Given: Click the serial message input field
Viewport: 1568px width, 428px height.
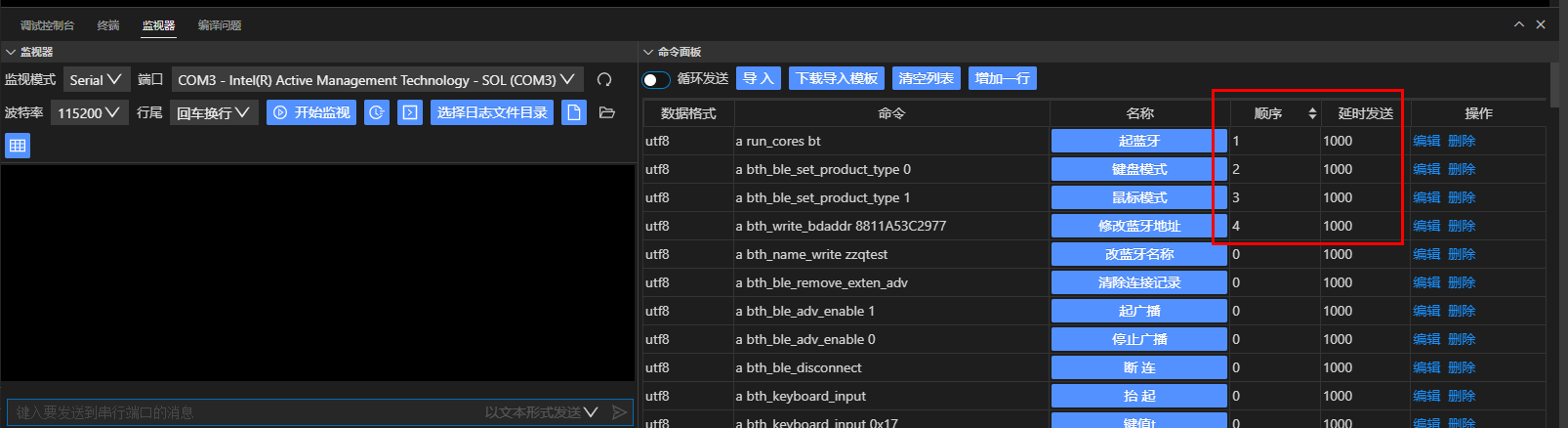Looking at the screenshot, I should click(x=244, y=412).
